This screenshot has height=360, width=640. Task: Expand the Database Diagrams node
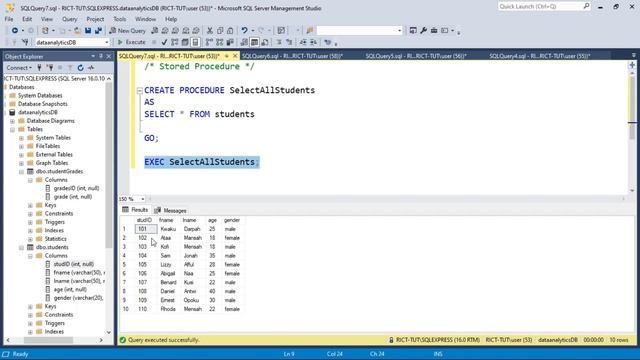[x=13, y=121]
